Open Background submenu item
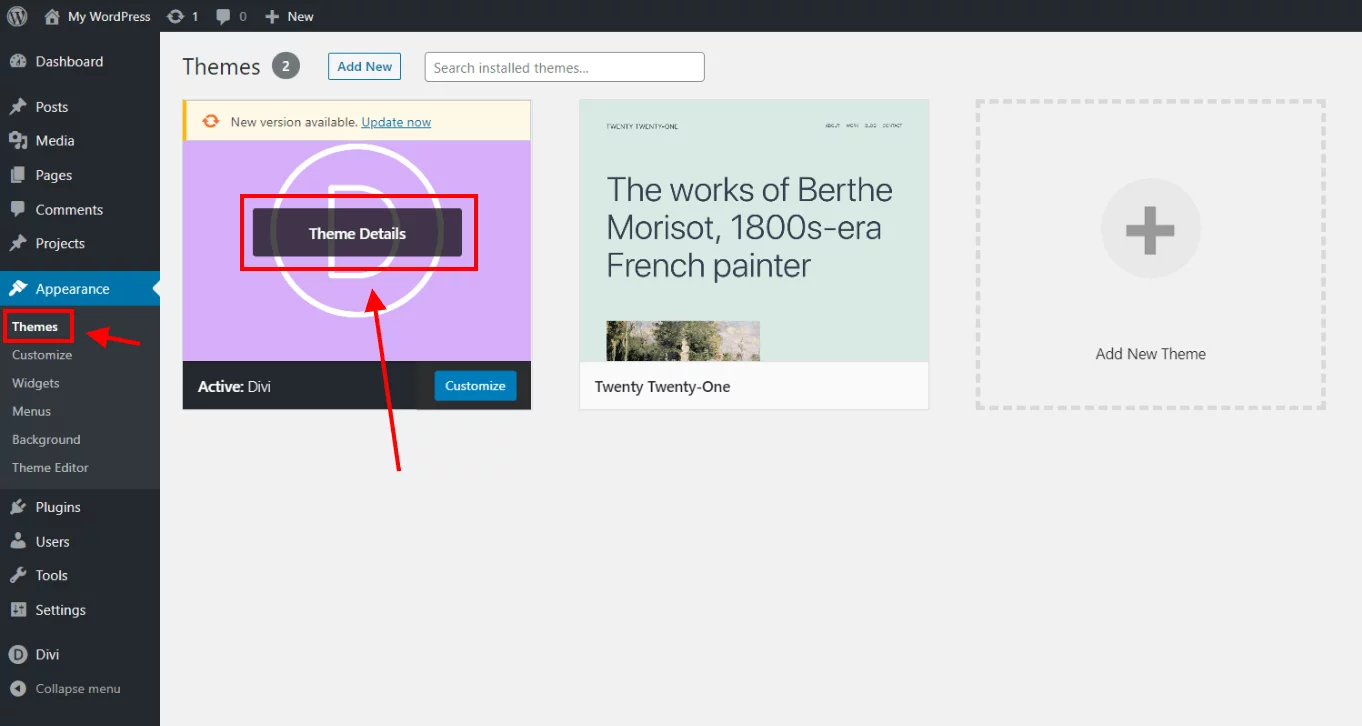Viewport: 1362px width, 726px height. (46, 439)
